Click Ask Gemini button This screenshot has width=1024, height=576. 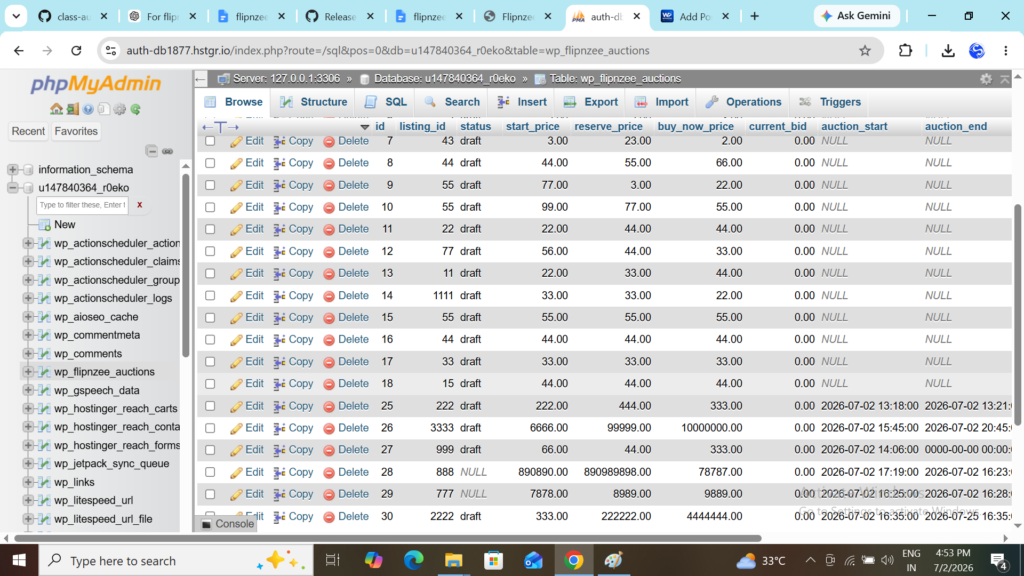click(x=856, y=16)
